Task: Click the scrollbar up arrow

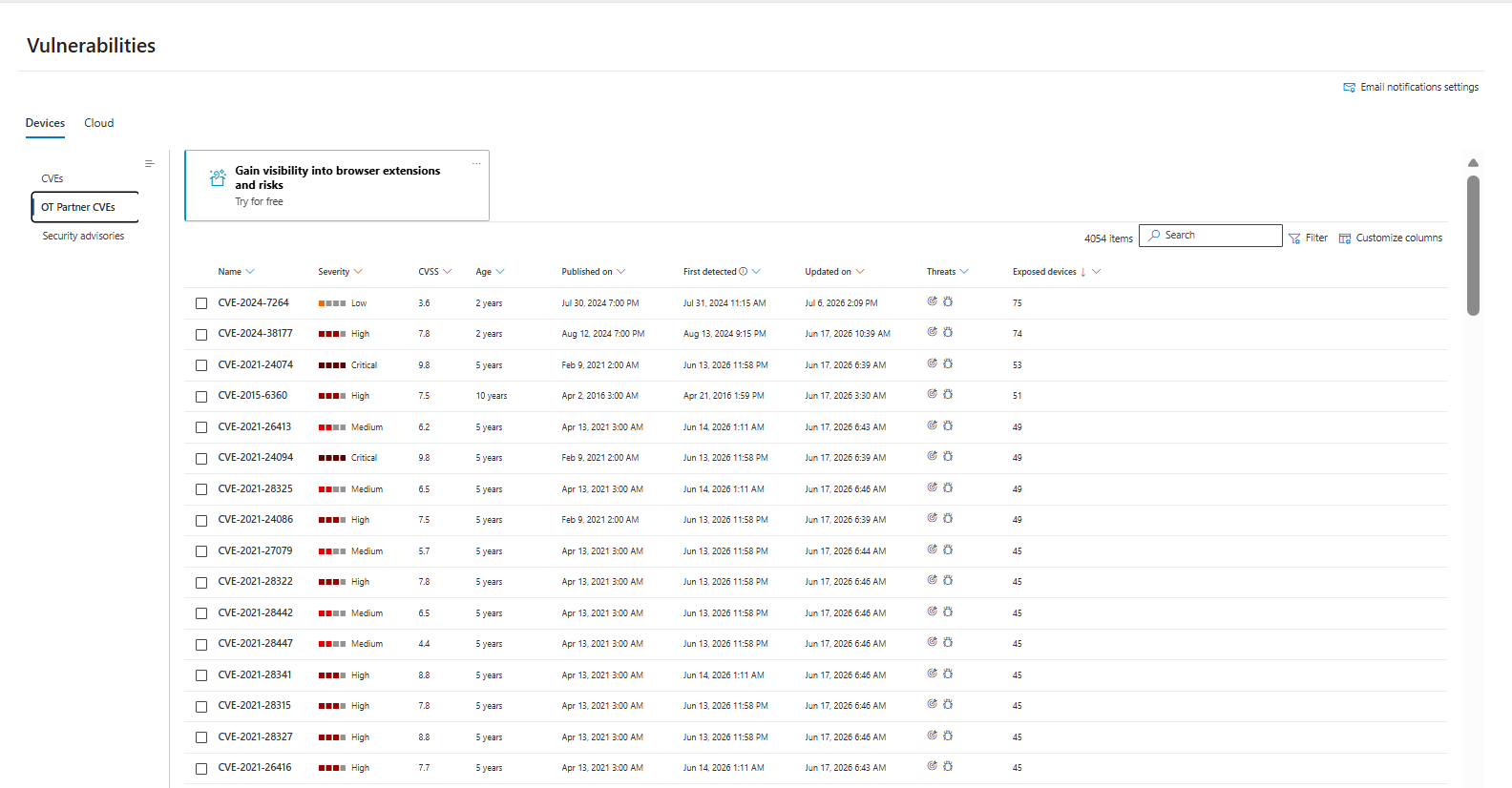Action: pos(1473,163)
